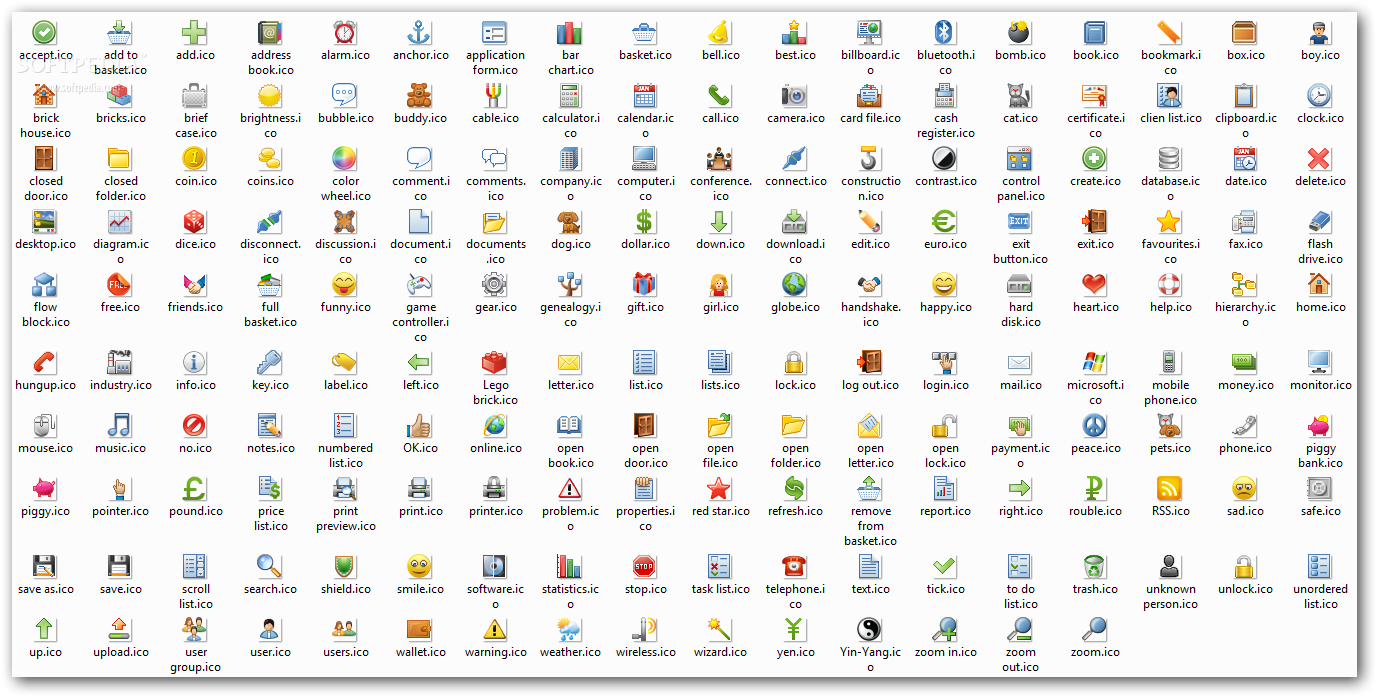Click the contrast.ico icon

pyautogui.click(x=945, y=158)
